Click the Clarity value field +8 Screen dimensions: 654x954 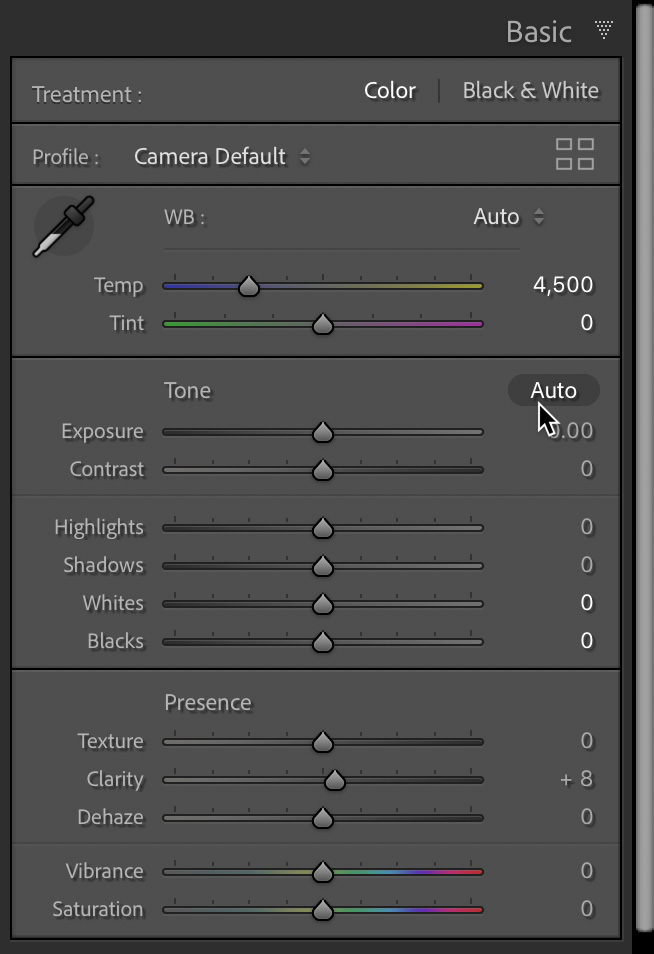coord(577,779)
